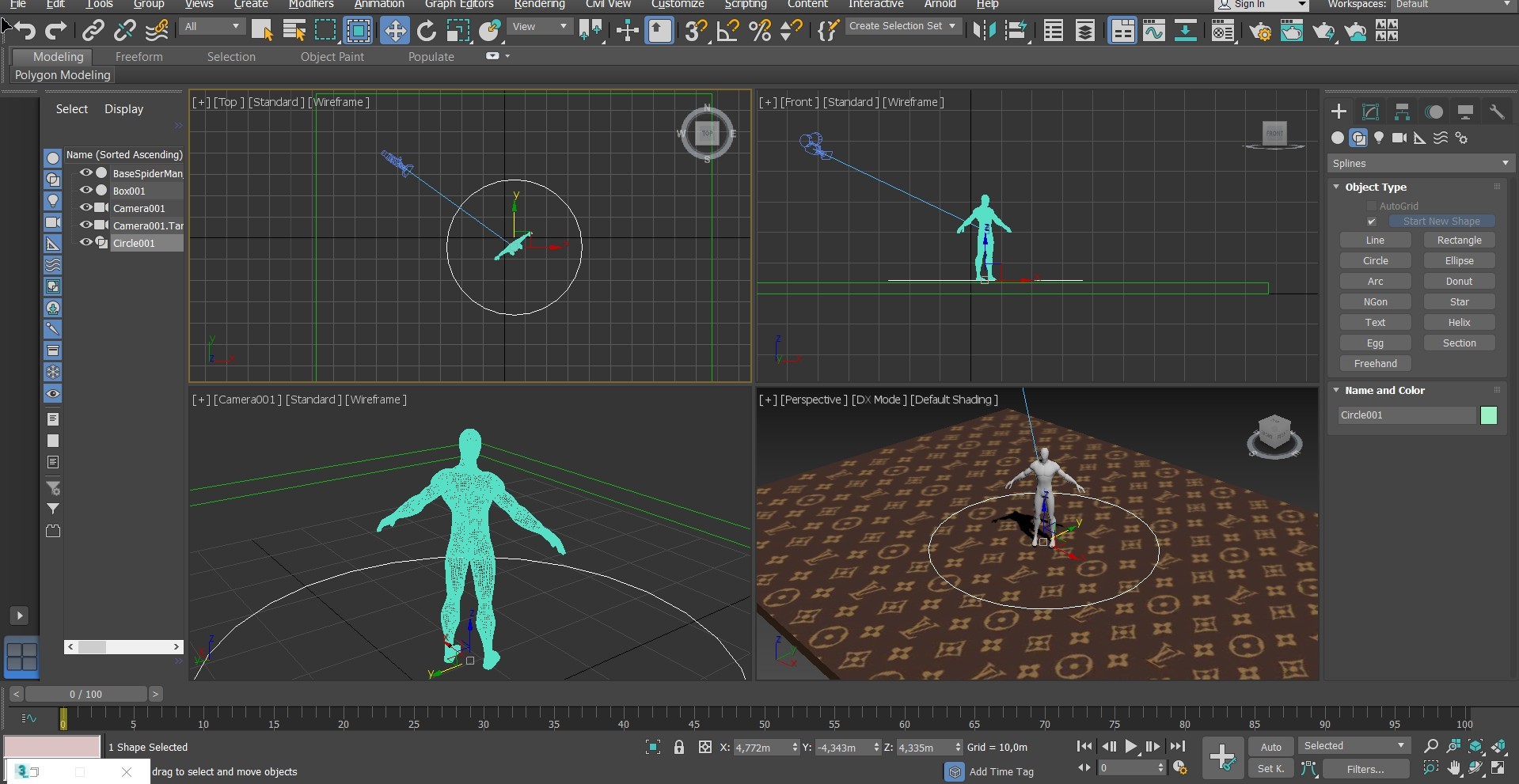Open the Graph Editors menu
The height and width of the screenshot is (784, 1519).
pos(459,4)
